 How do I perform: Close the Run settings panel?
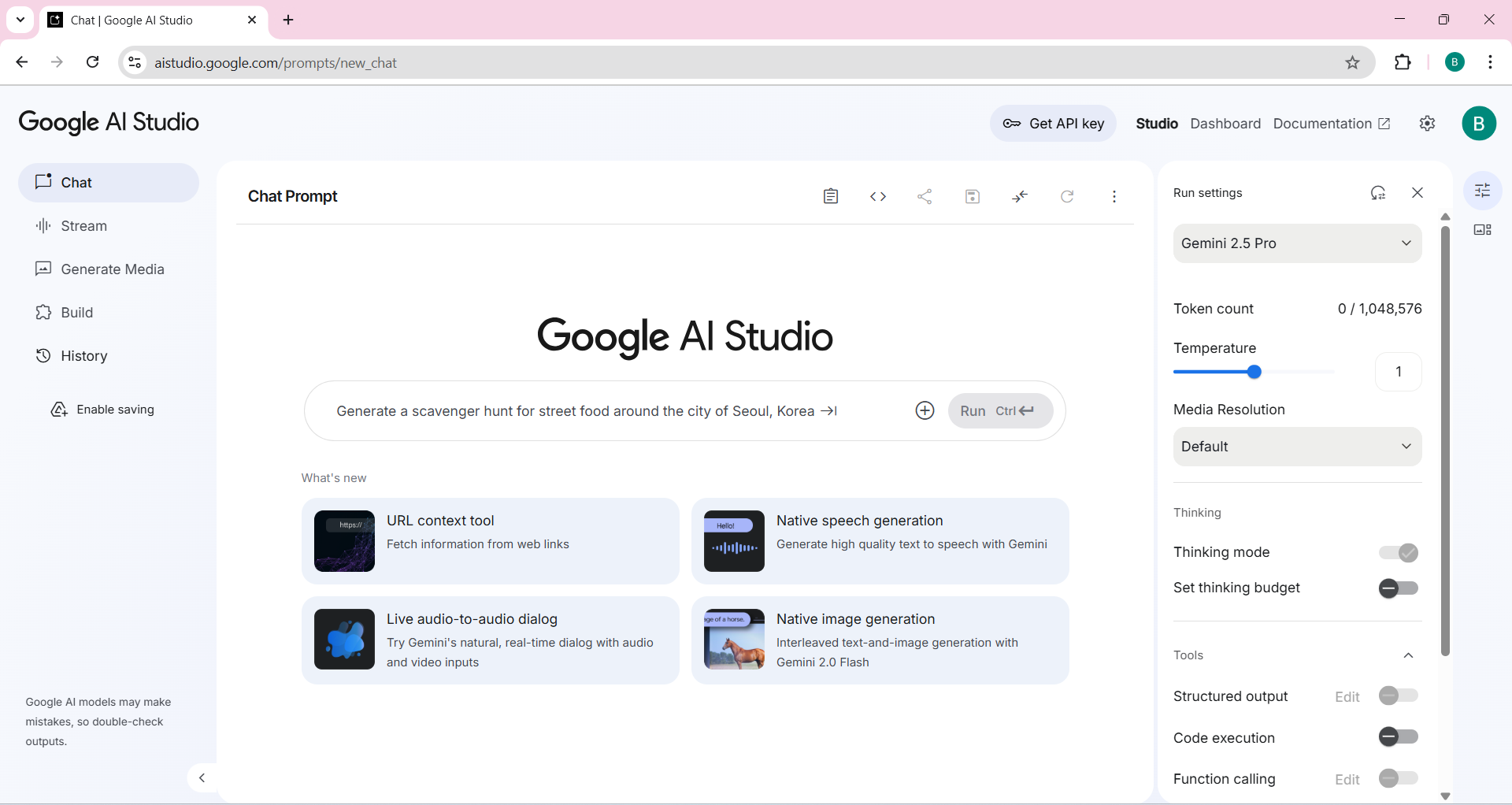(1417, 193)
